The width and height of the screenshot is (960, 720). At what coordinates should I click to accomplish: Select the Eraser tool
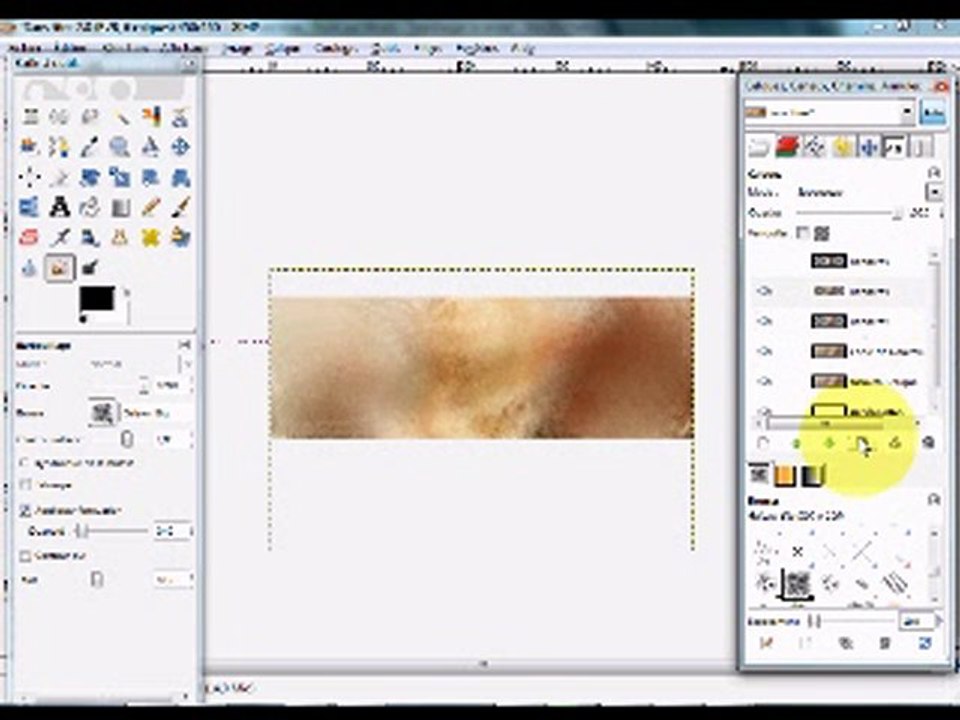click(30, 238)
